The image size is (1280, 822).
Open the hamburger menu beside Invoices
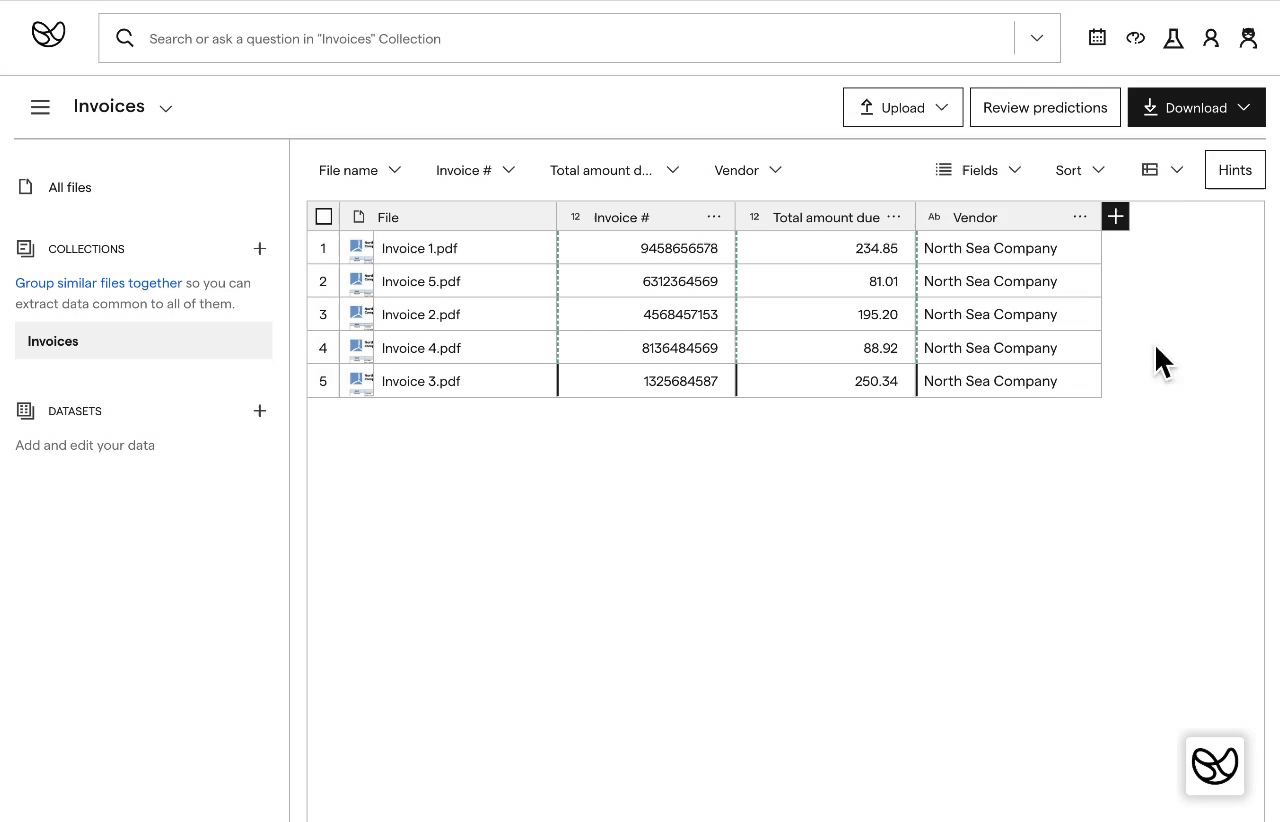tap(40, 107)
